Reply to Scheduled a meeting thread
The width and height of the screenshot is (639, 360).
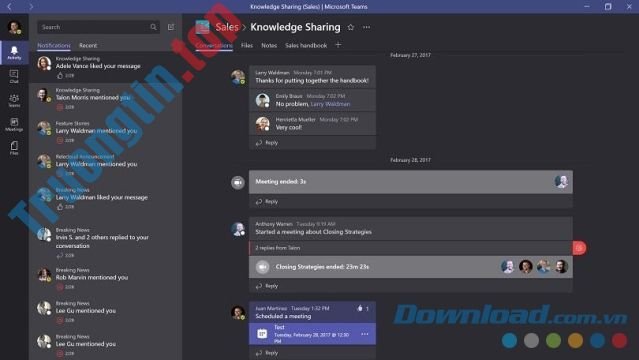(x=267, y=353)
